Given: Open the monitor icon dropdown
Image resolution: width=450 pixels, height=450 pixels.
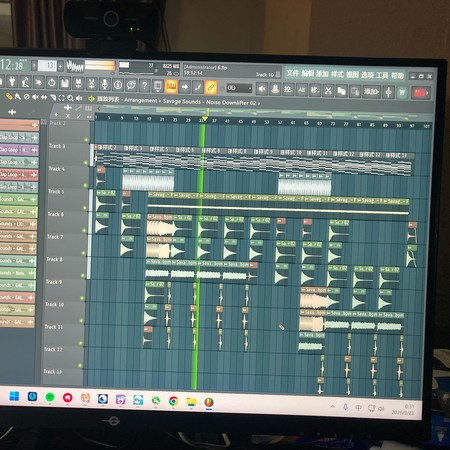Looking at the screenshot, I should point(158,86).
